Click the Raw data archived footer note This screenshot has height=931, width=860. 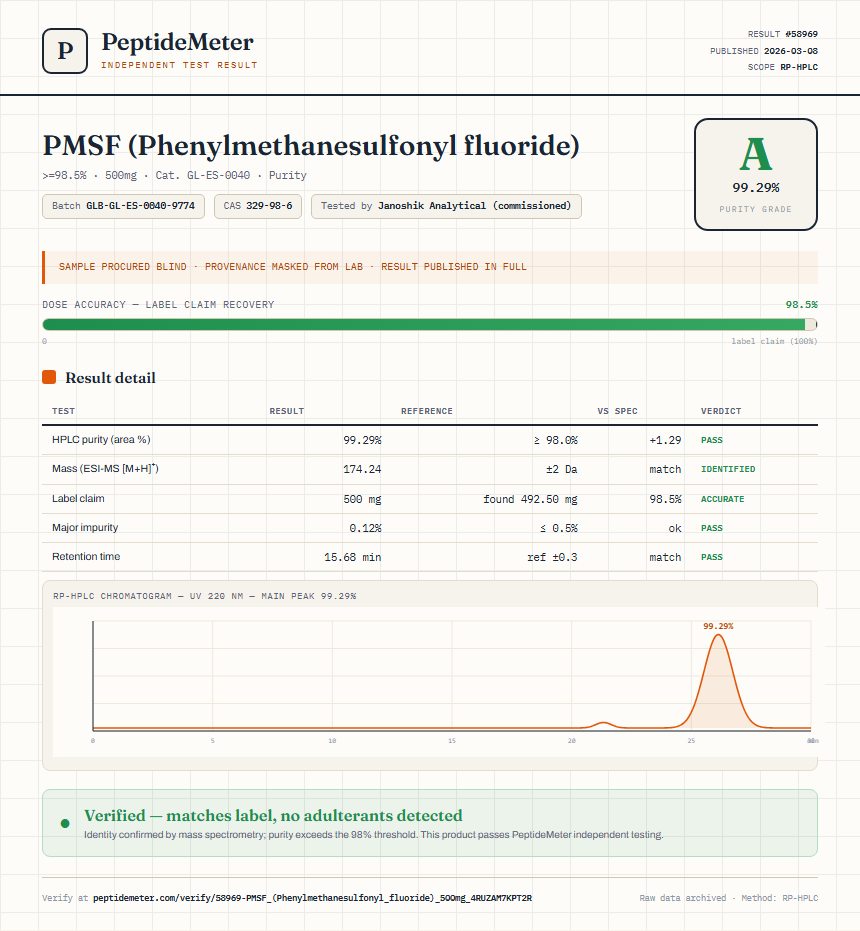[728, 898]
